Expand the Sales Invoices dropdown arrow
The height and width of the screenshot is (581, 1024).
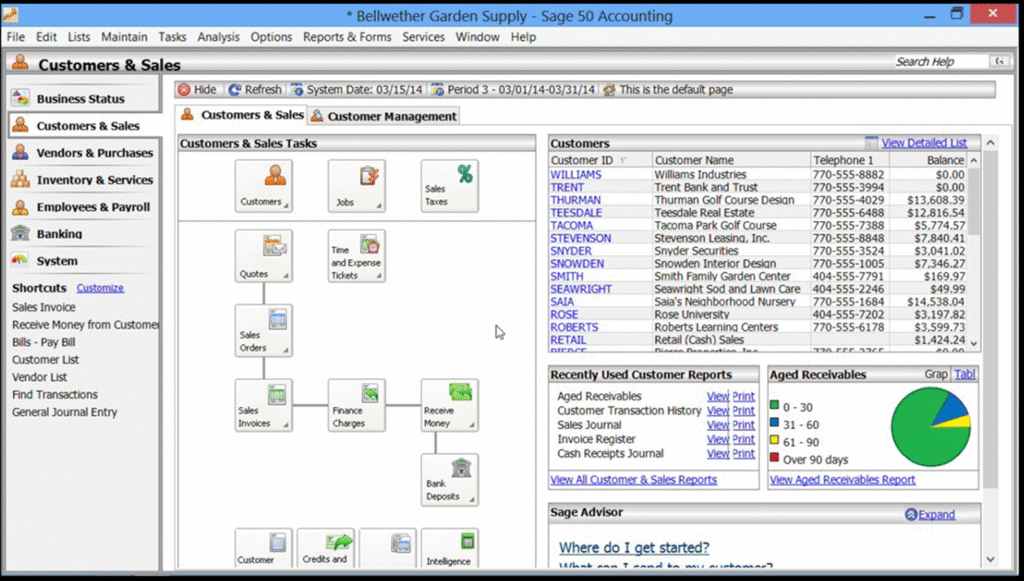coord(285,425)
